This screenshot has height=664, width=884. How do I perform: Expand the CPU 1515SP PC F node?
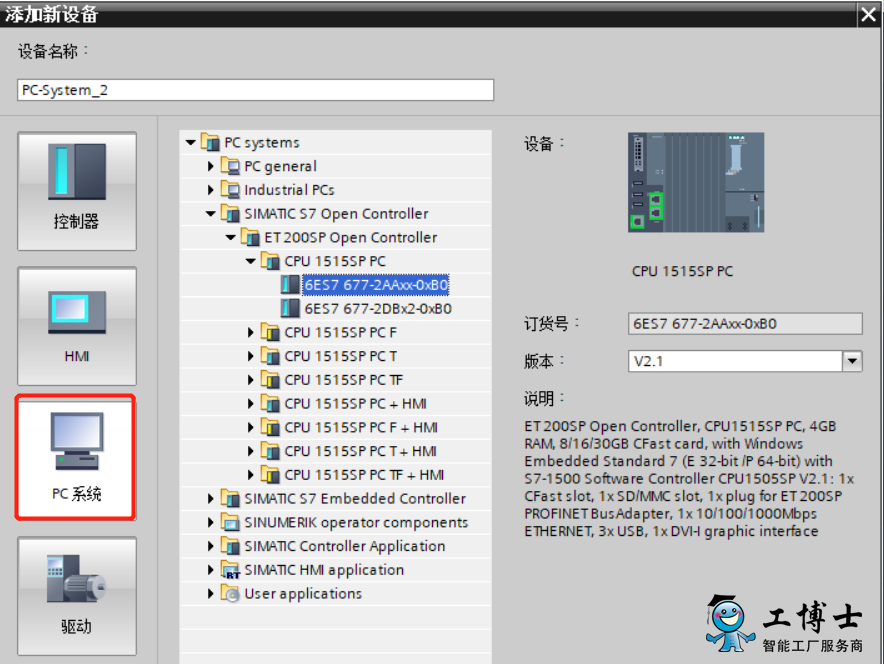(x=250, y=333)
